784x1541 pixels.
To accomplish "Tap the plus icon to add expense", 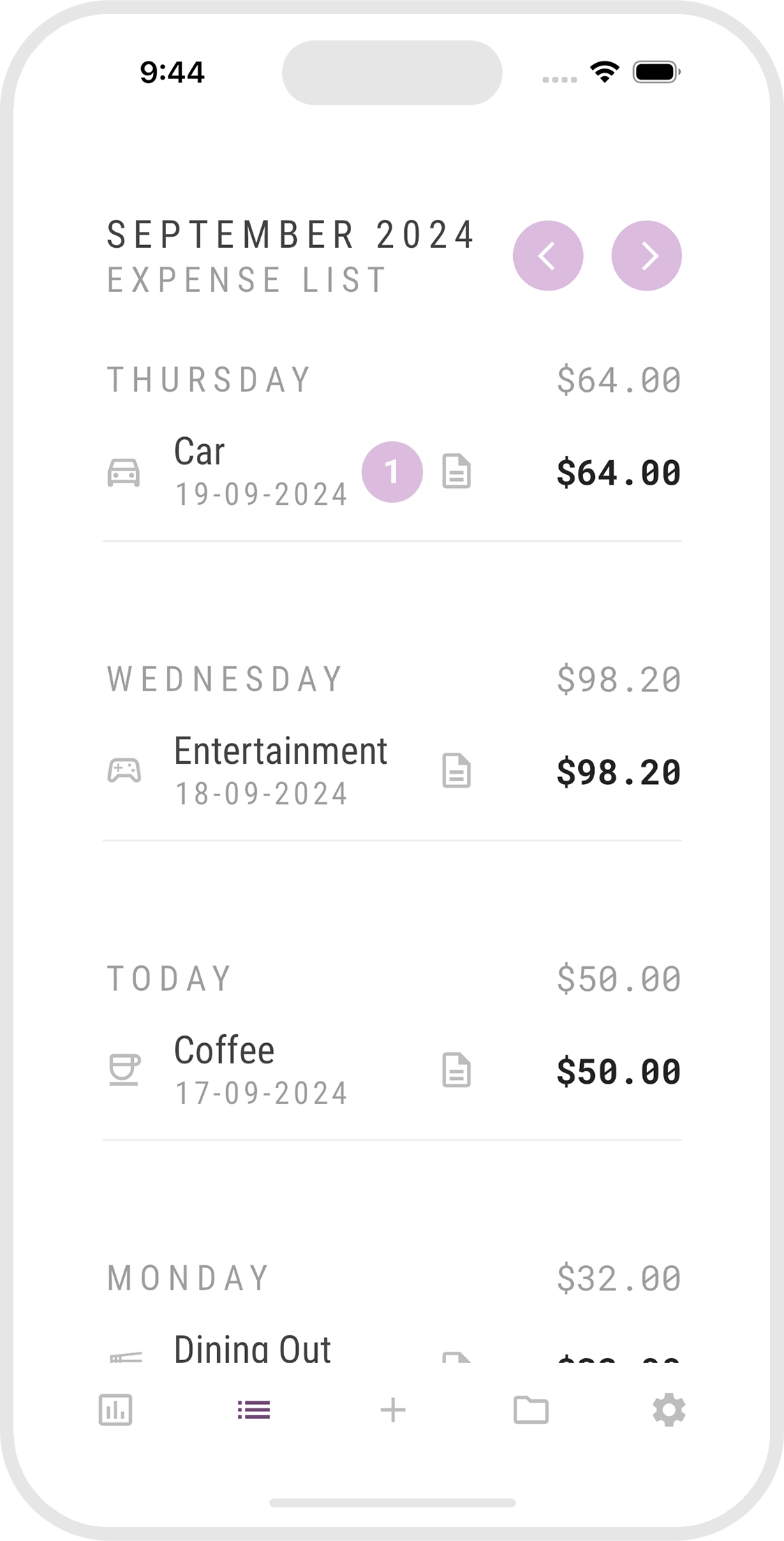I will point(393,1410).
